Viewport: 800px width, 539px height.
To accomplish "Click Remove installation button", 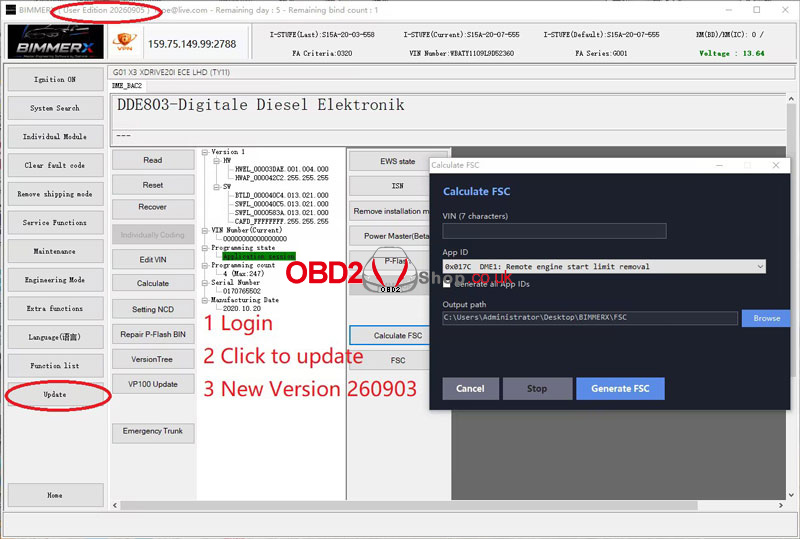I will (389, 211).
